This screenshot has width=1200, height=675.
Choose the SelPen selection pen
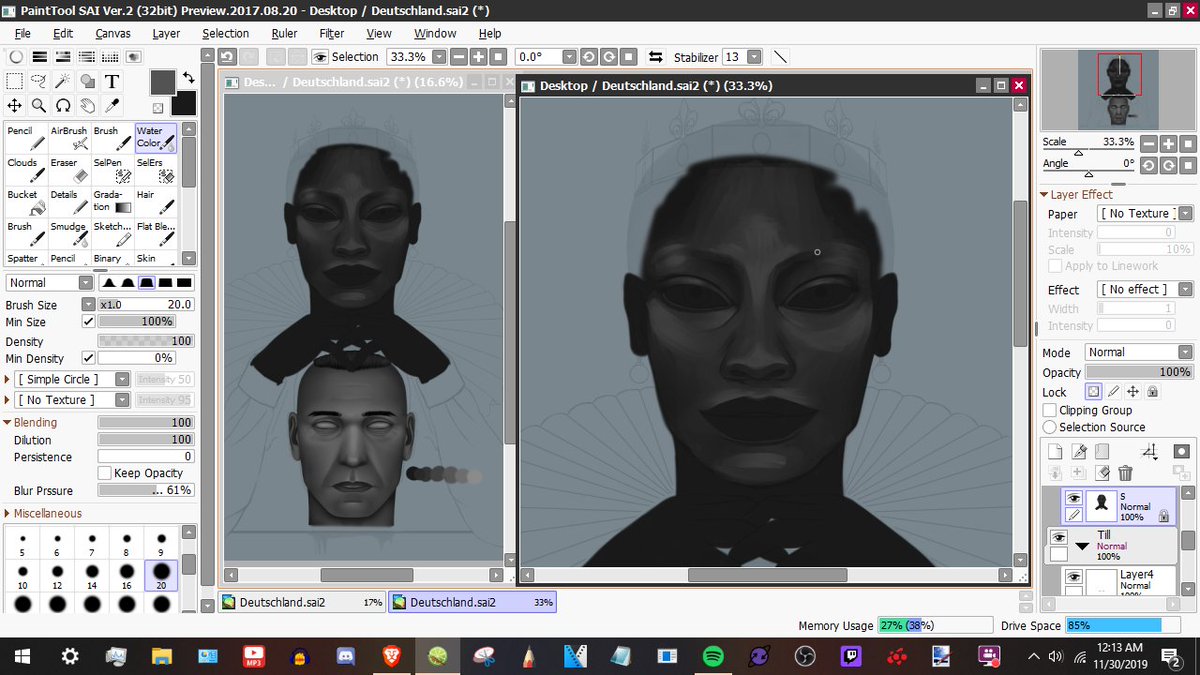[111, 171]
